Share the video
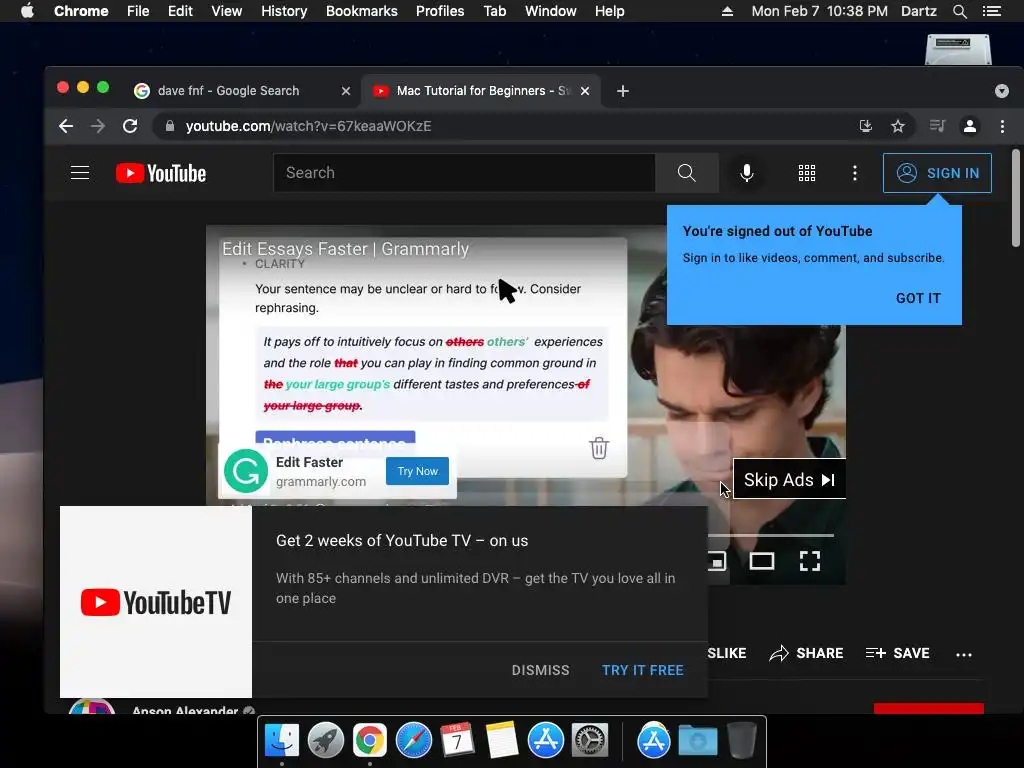The image size is (1024, 768). coord(807,653)
